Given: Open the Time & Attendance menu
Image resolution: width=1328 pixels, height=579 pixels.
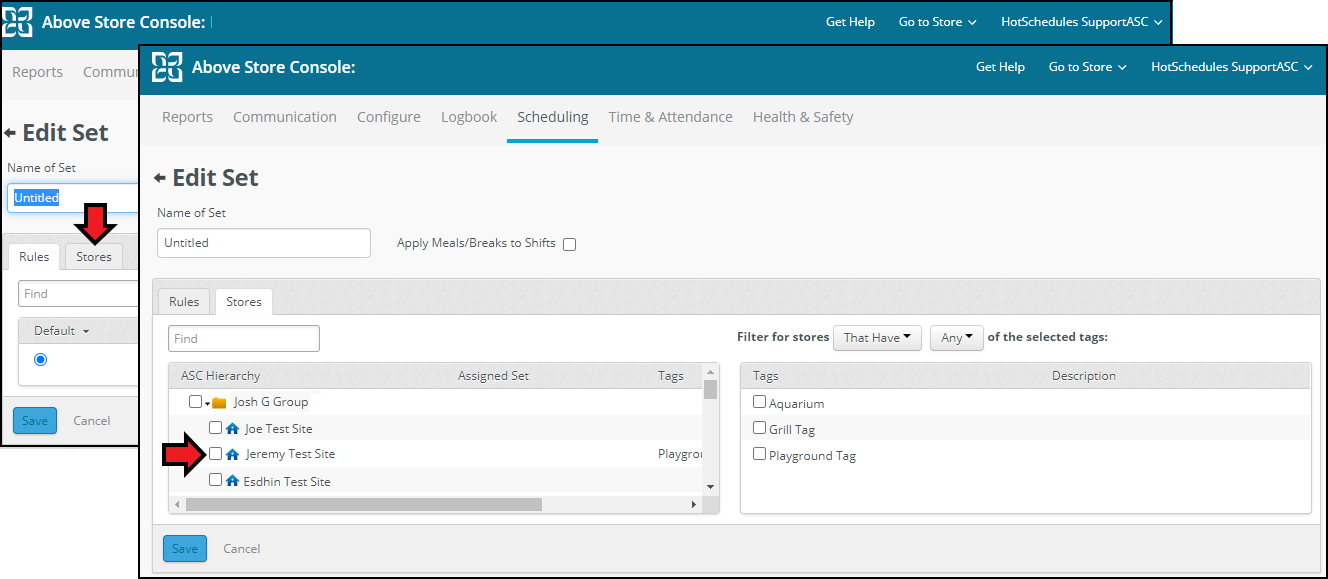Looking at the screenshot, I should click(670, 117).
